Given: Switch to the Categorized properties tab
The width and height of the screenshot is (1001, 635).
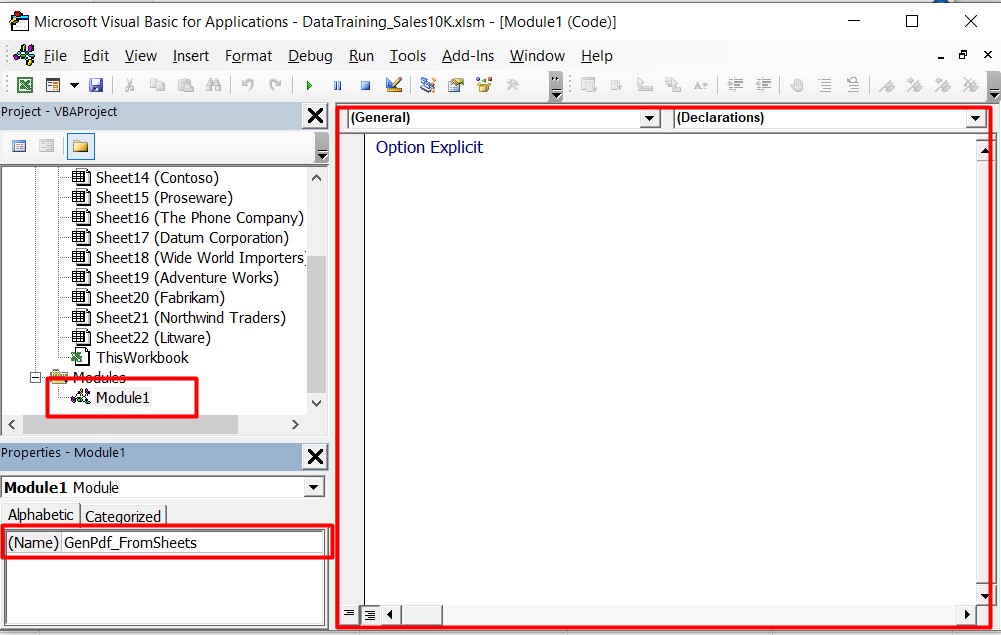Looking at the screenshot, I should [x=123, y=516].
